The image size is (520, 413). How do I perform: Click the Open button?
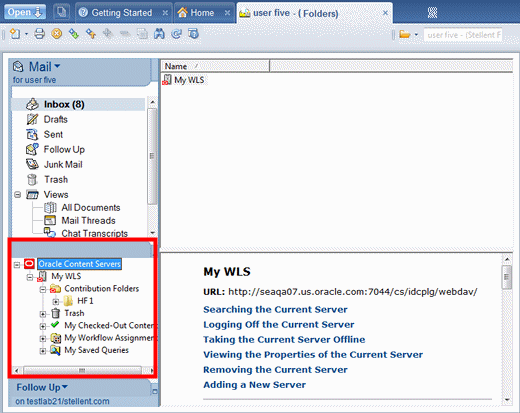[x=25, y=12]
